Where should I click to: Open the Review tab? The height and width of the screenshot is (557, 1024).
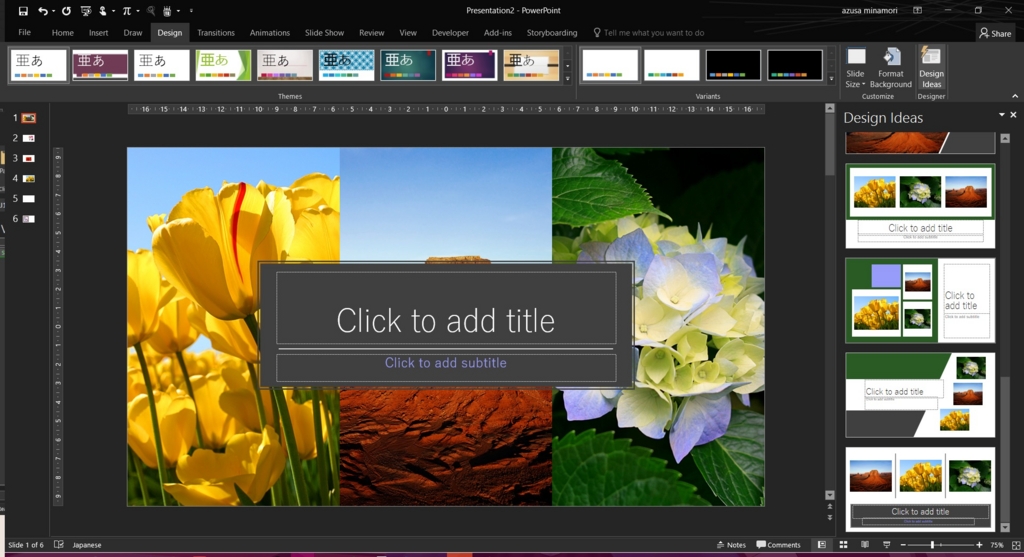(x=372, y=33)
